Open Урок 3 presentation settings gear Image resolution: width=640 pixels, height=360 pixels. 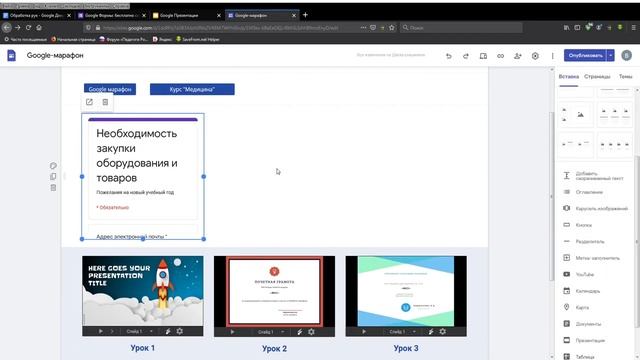(x=443, y=331)
